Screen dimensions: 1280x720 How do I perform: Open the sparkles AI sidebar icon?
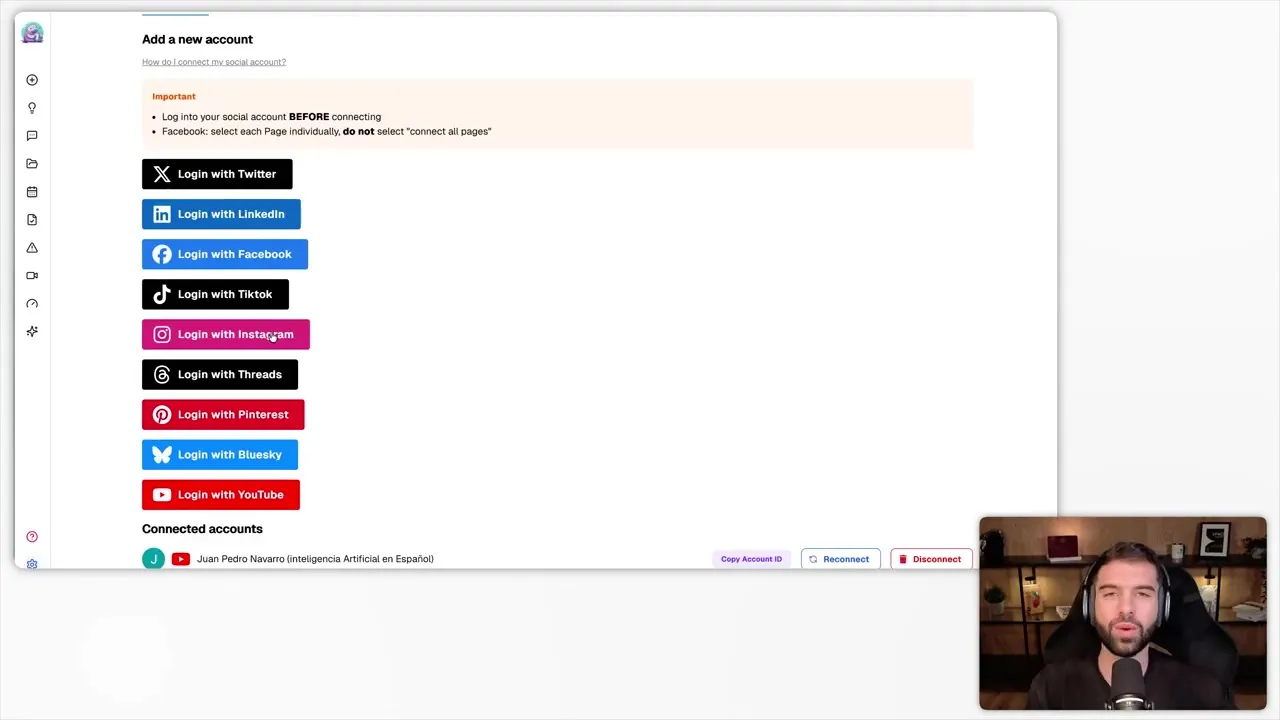point(32,332)
